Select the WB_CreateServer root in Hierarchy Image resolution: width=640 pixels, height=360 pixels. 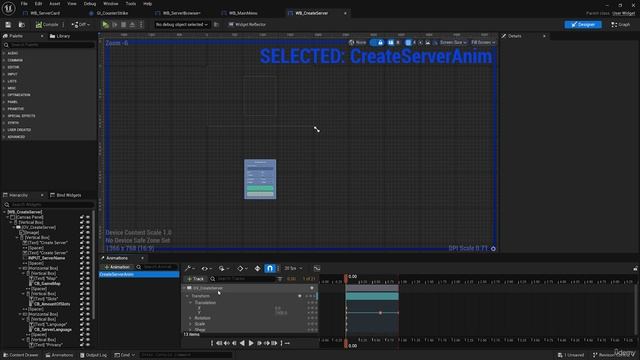(25, 212)
